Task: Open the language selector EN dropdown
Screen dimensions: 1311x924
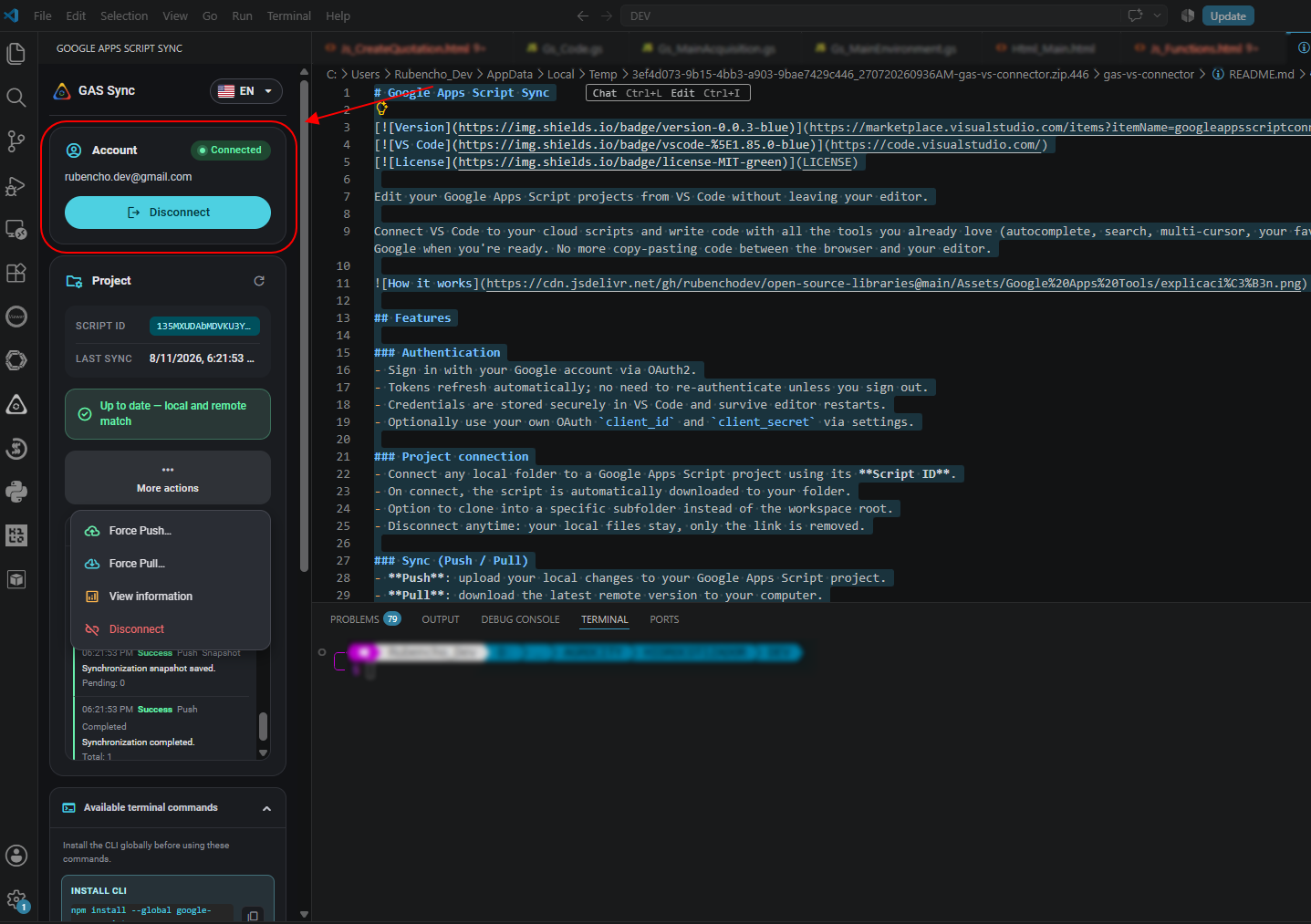Action: (246, 91)
